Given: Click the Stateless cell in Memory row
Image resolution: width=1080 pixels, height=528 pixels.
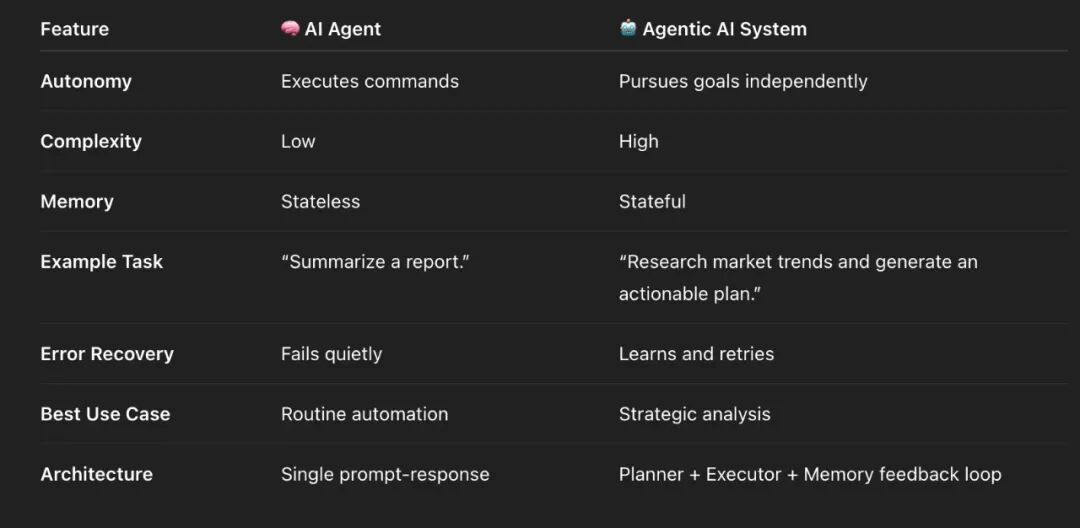Looking at the screenshot, I should coord(320,201).
